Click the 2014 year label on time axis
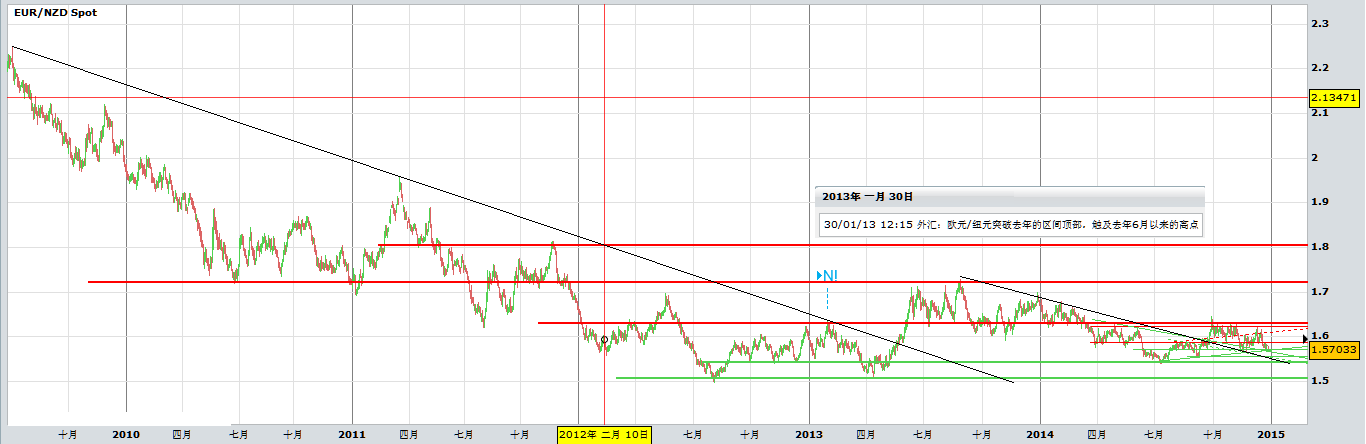Image resolution: width=1366 pixels, height=444 pixels. (x=1040, y=434)
